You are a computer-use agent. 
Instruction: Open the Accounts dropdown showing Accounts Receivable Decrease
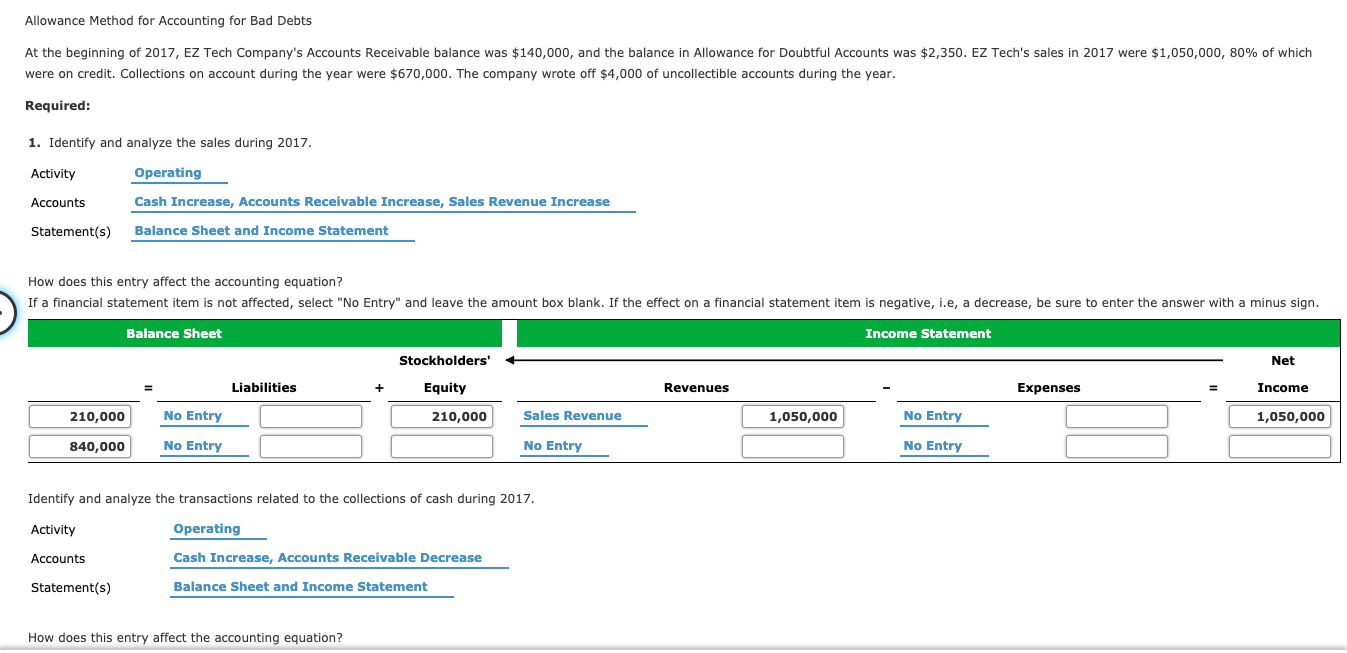click(327, 557)
